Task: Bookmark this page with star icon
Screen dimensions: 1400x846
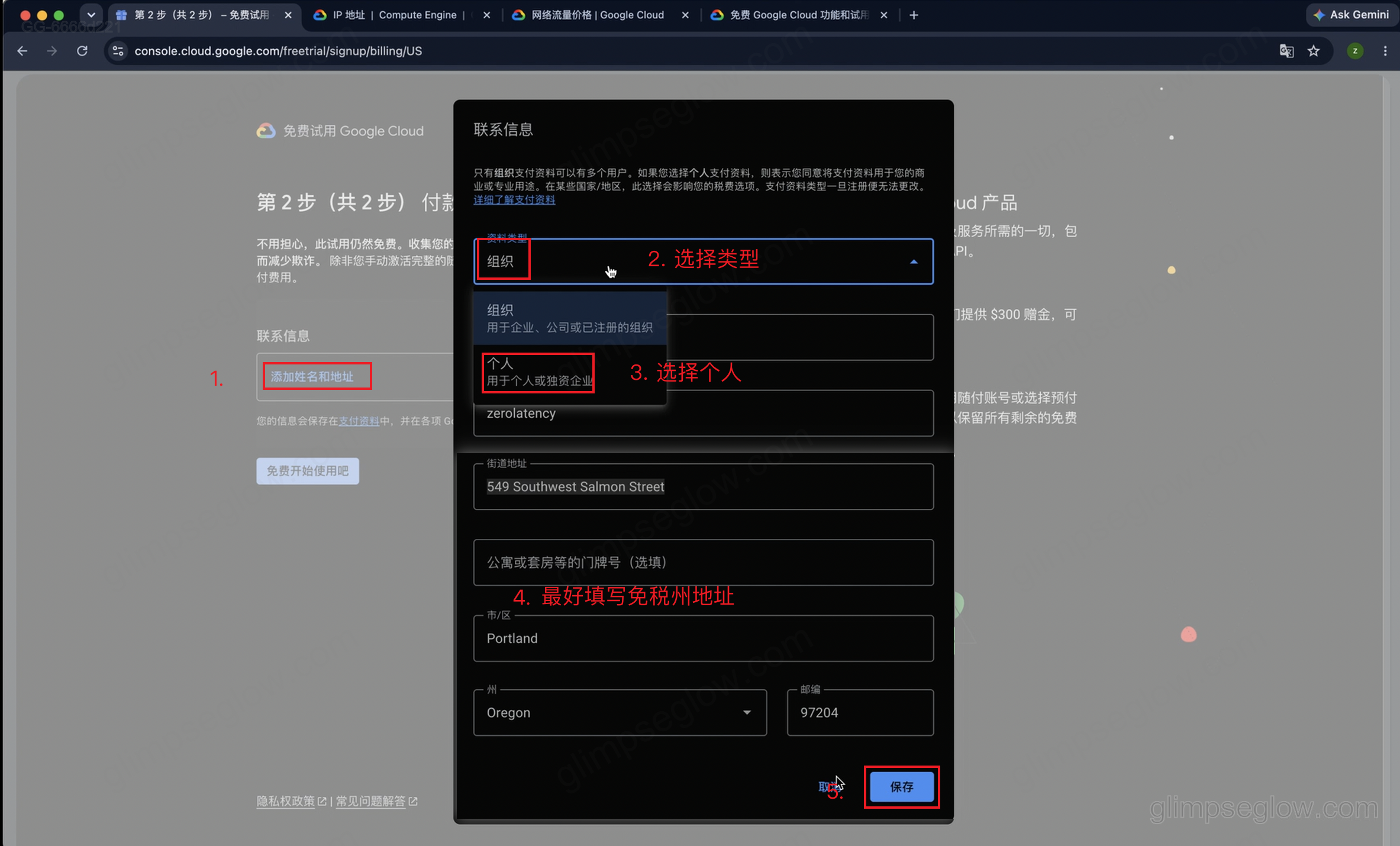Action: point(1314,51)
